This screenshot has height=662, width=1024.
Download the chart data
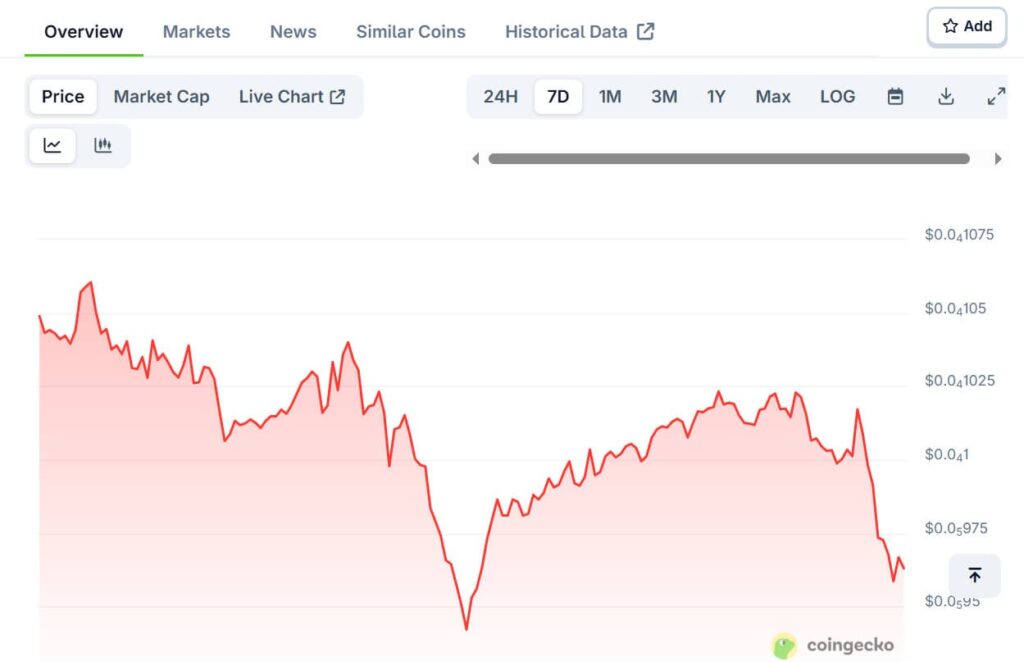[x=946, y=97]
